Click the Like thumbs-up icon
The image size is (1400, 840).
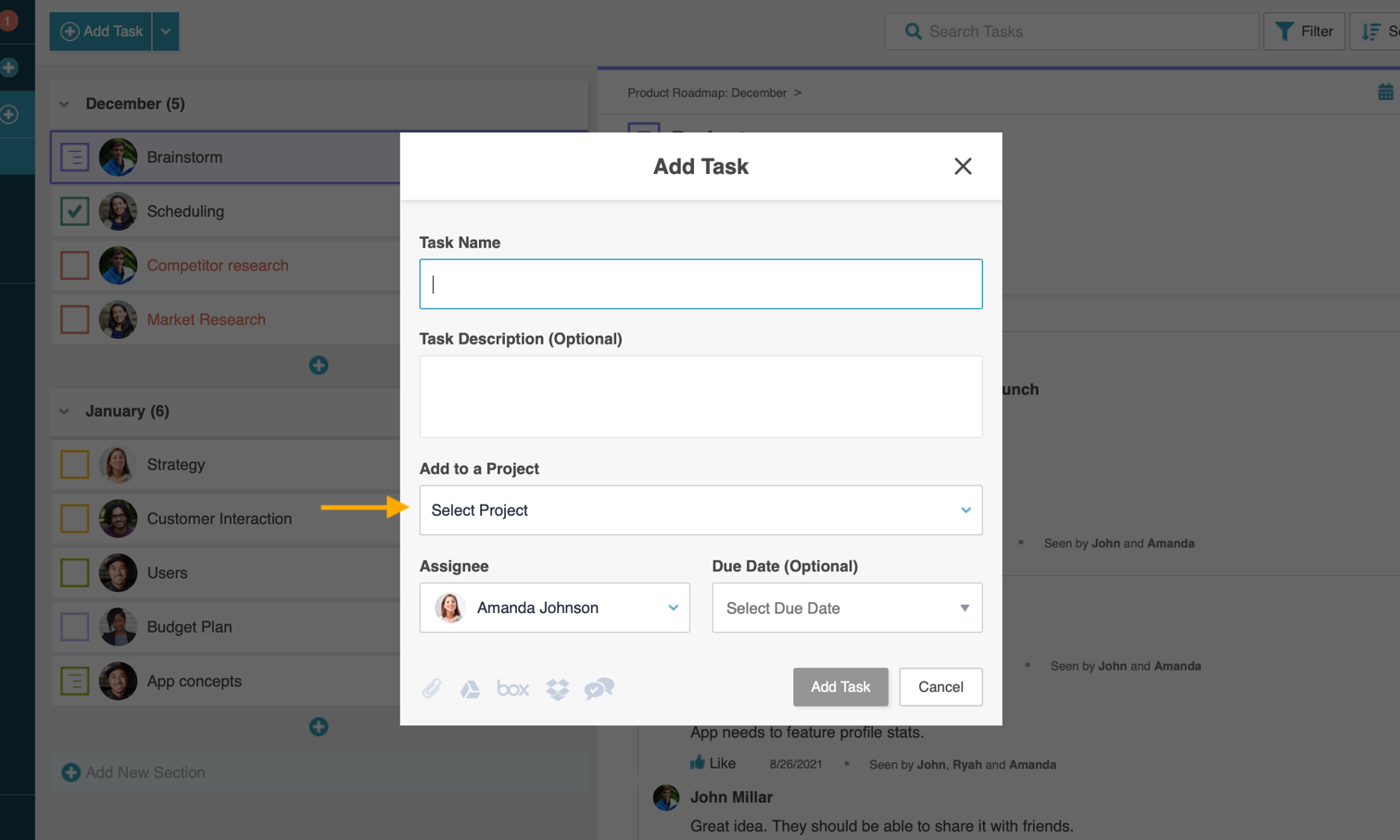point(698,763)
